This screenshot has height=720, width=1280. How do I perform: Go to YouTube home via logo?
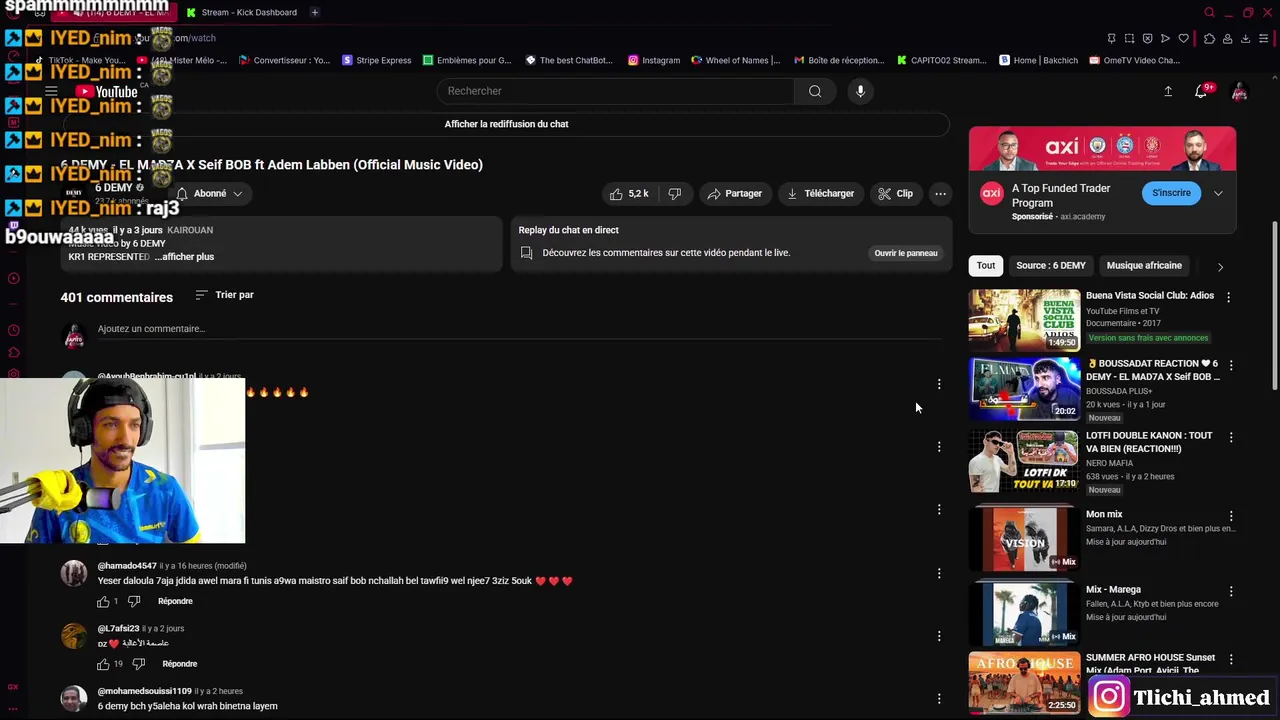[105, 92]
